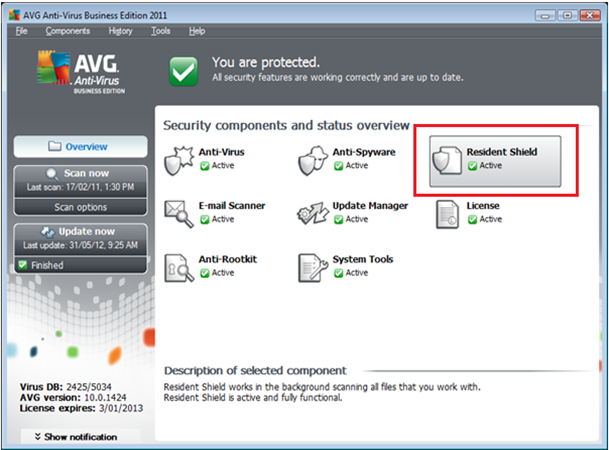
Task: Click the AVG version 10.0.1424 text
Action: click(x=73, y=397)
